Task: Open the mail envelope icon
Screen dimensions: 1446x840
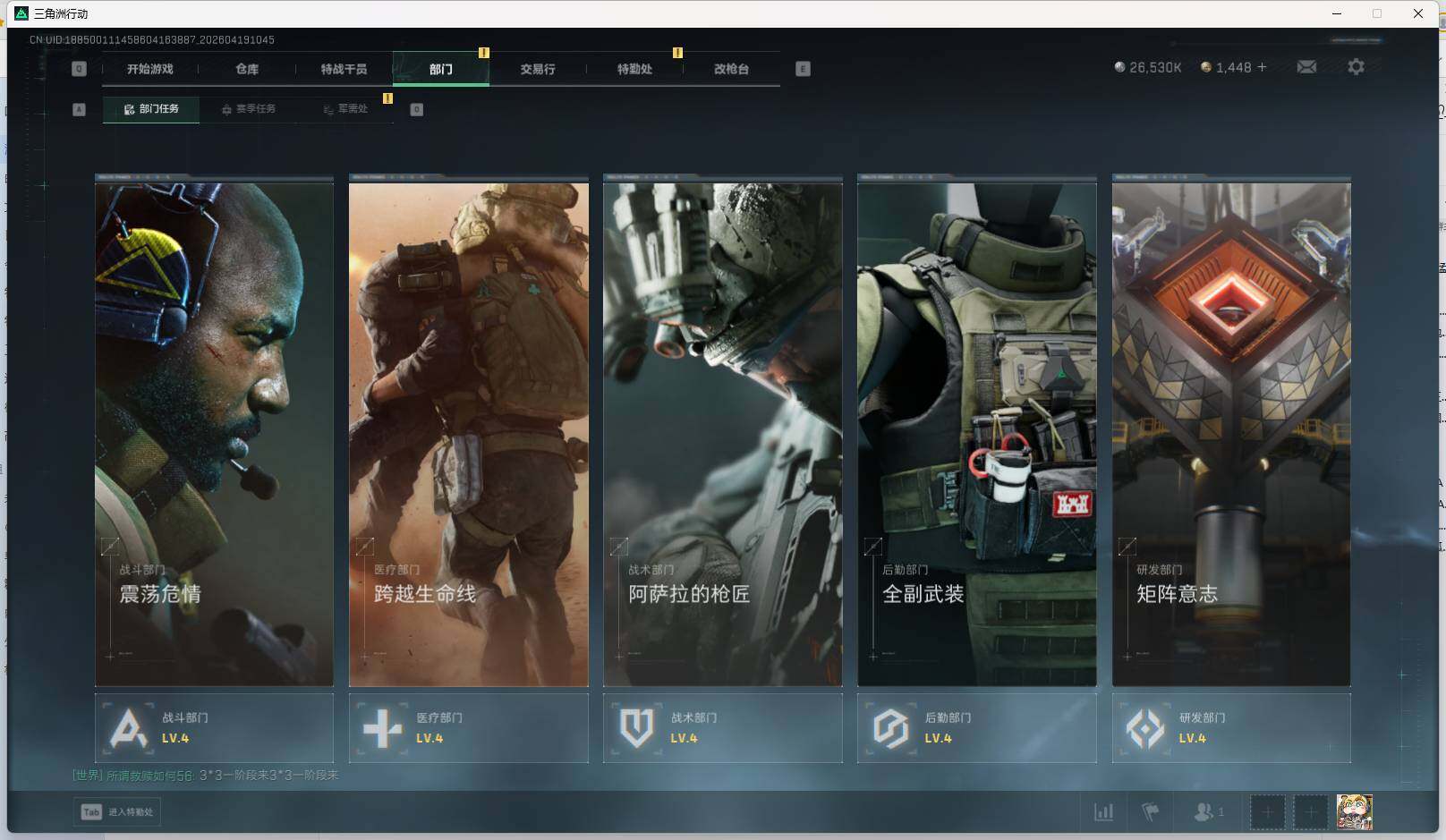Action: pos(1306,67)
